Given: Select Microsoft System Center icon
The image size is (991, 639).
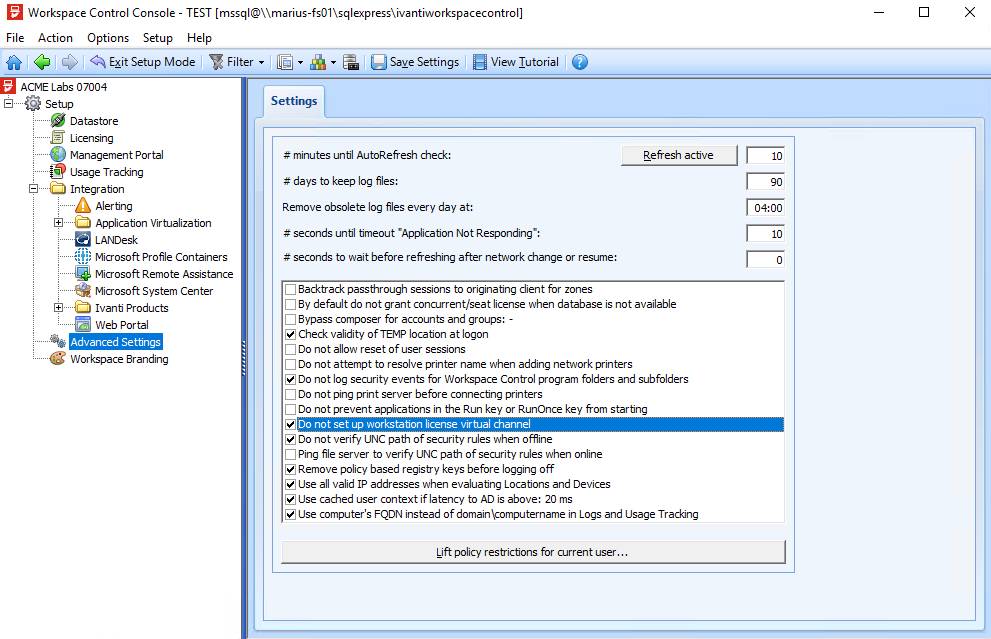Looking at the screenshot, I should coord(83,291).
